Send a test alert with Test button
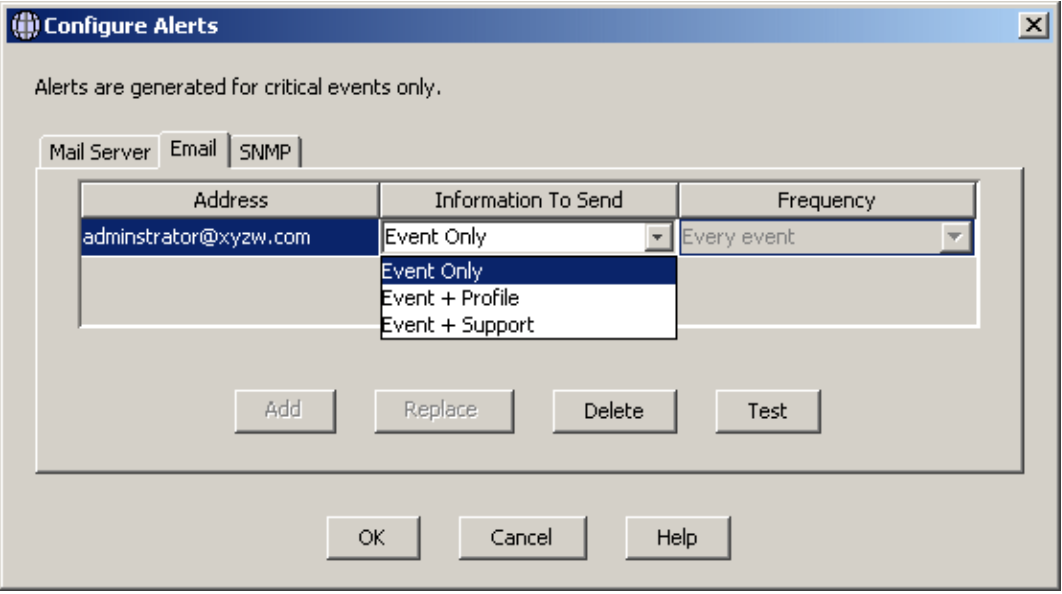 pyautogui.click(x=767, y=410)
